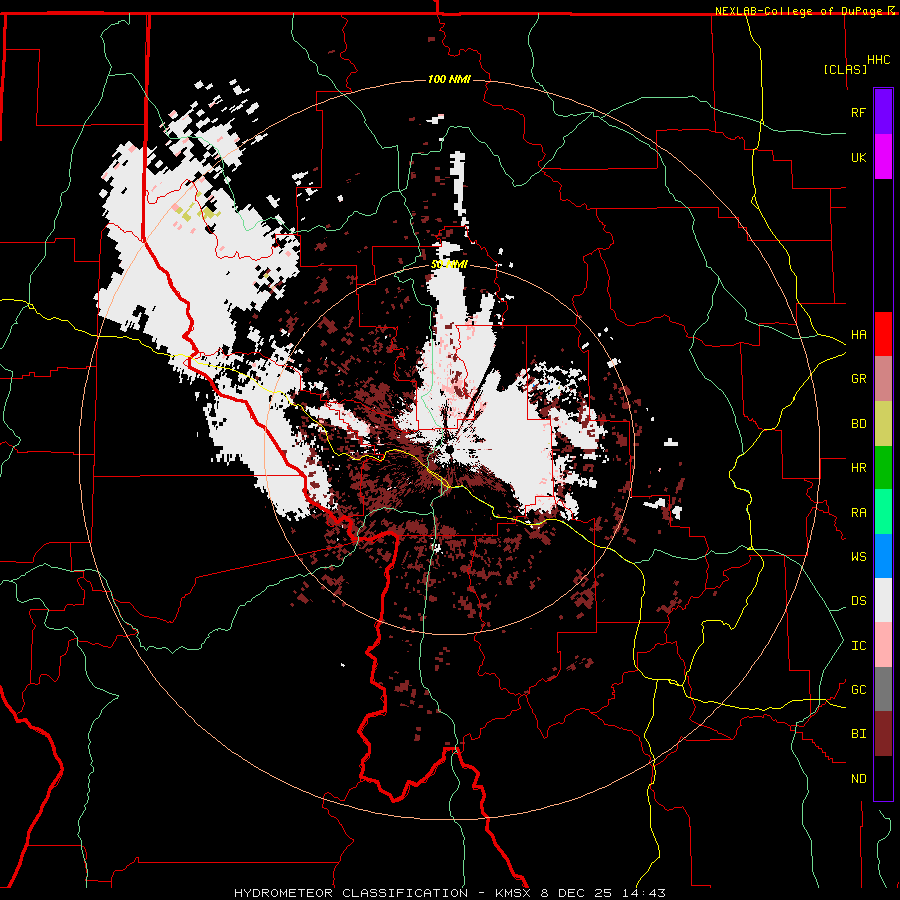Click the WS legend label
The width and height of the screenshot is (900, 900).
(x=858, y=557)
